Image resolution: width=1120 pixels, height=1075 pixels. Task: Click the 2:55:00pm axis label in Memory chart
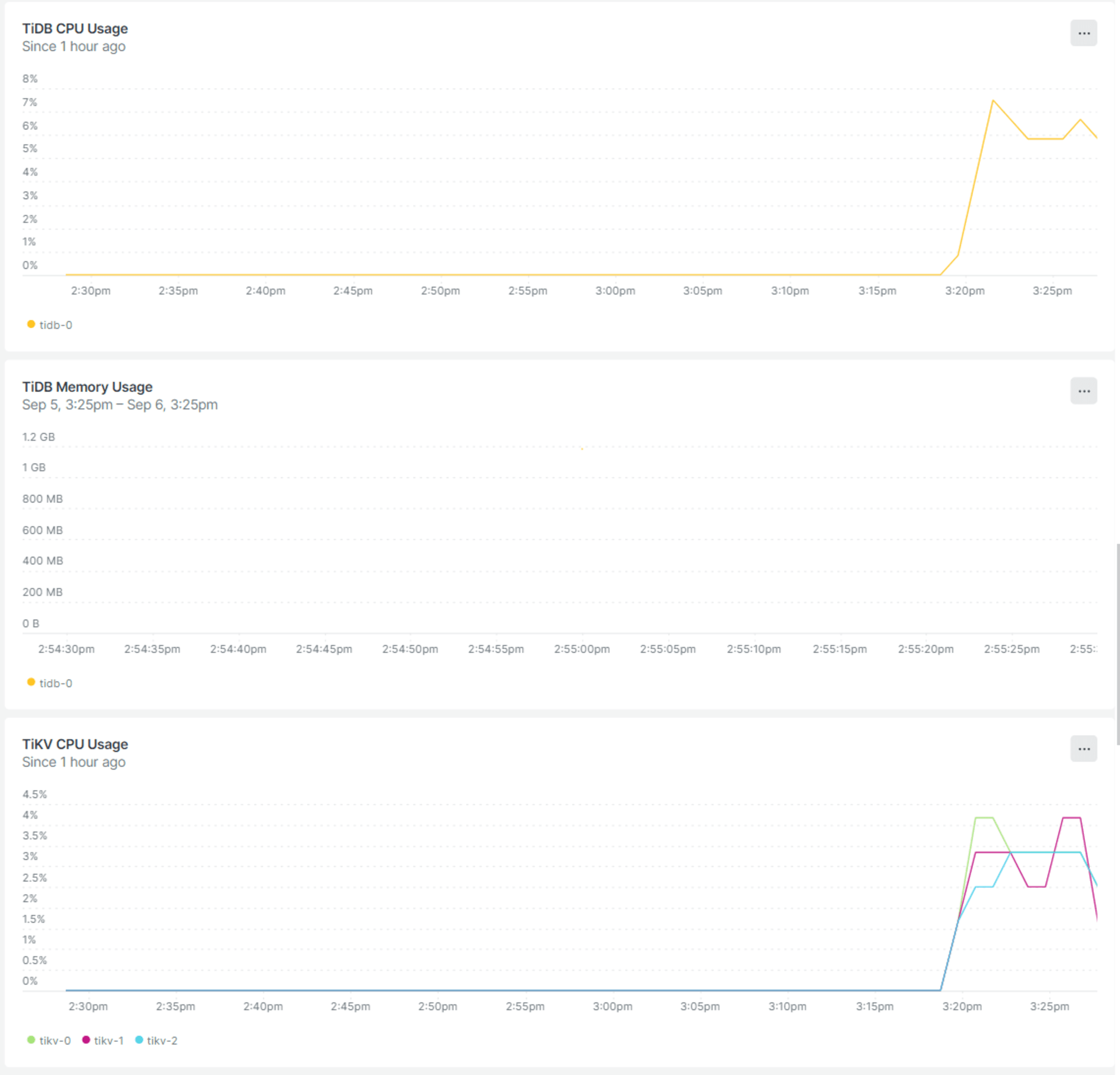coord(582,649)
